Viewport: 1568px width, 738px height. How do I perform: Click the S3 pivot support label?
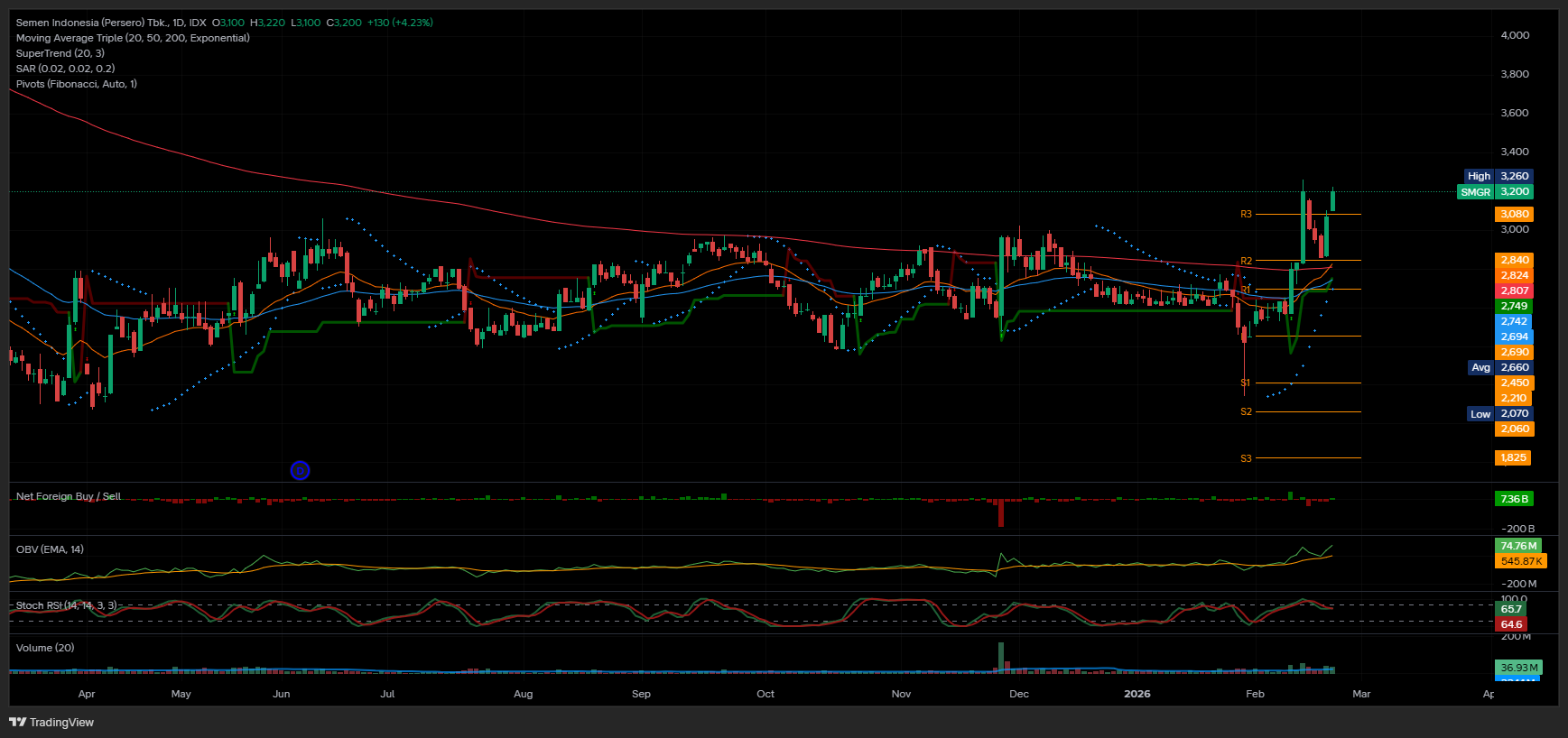[1246, 458]
